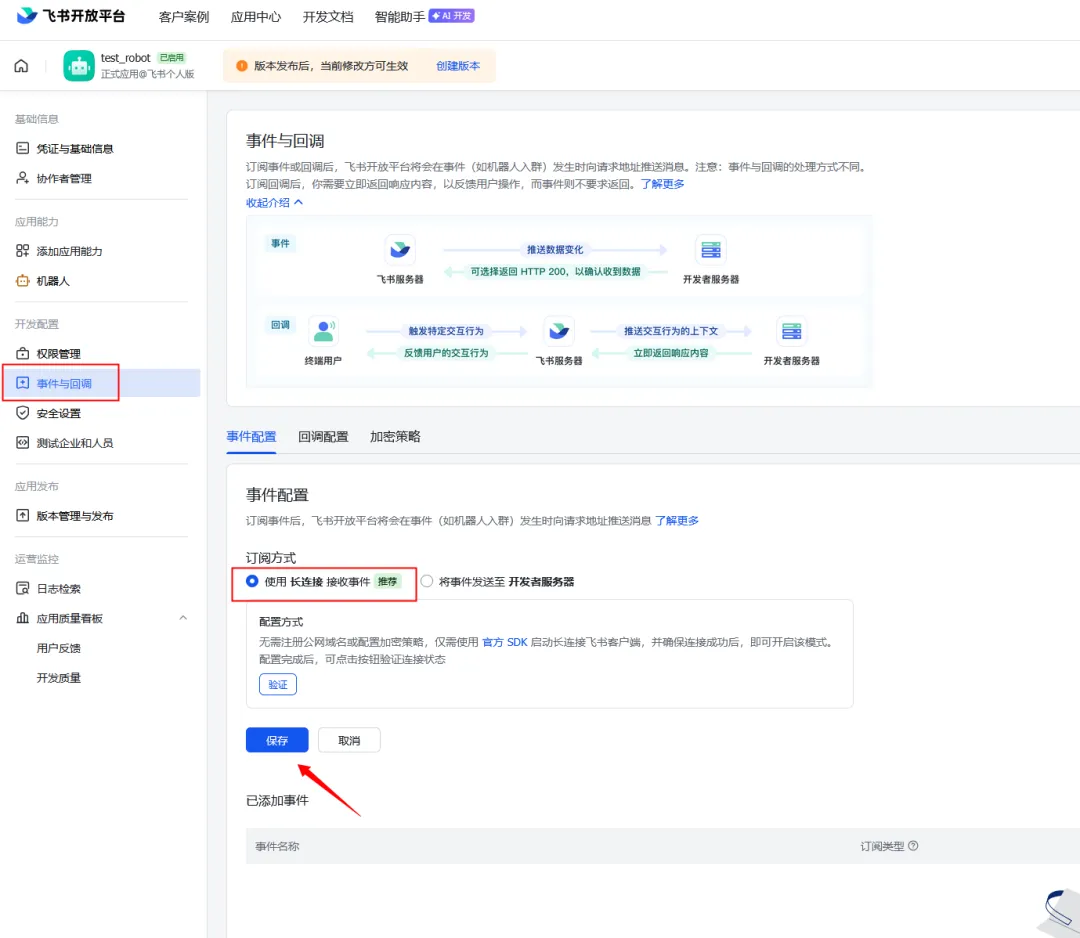Click the 事件与回调 sidebar icon
1080x938 pixels.
tap(23, 383)
